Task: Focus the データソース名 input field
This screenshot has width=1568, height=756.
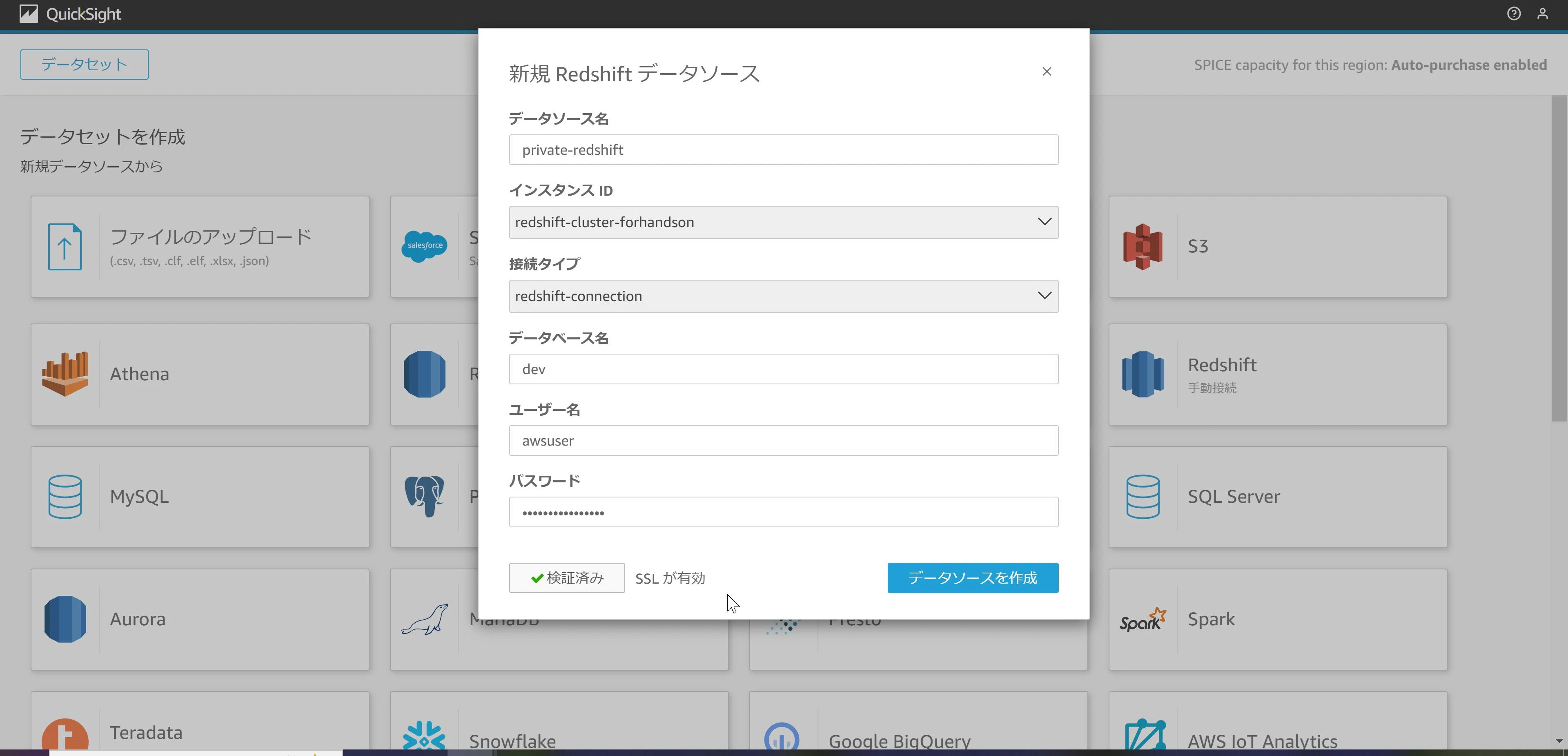Action: pyautogui.click(x=784, y=150)
